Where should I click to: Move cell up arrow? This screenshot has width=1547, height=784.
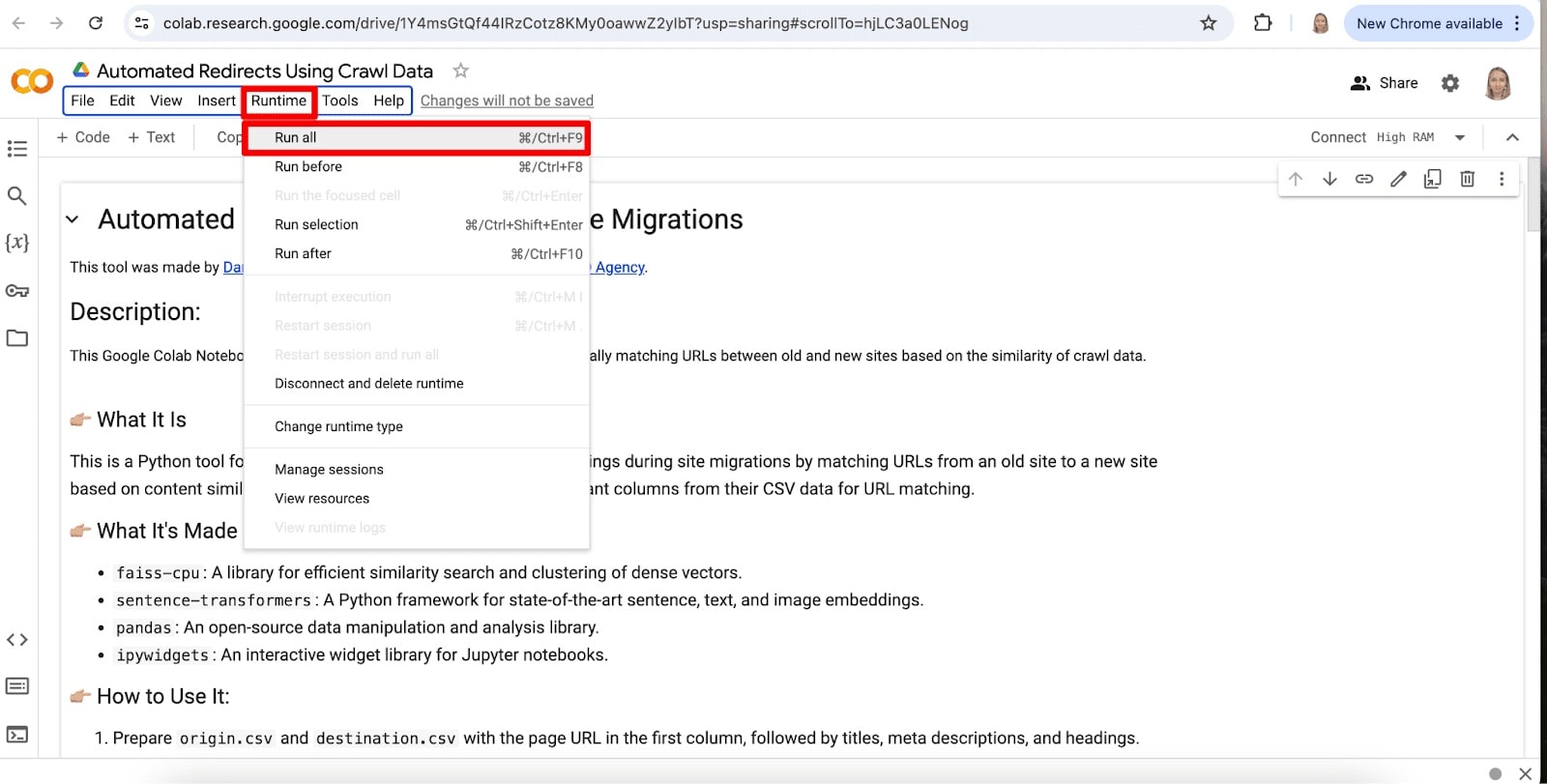(1296, 179)
